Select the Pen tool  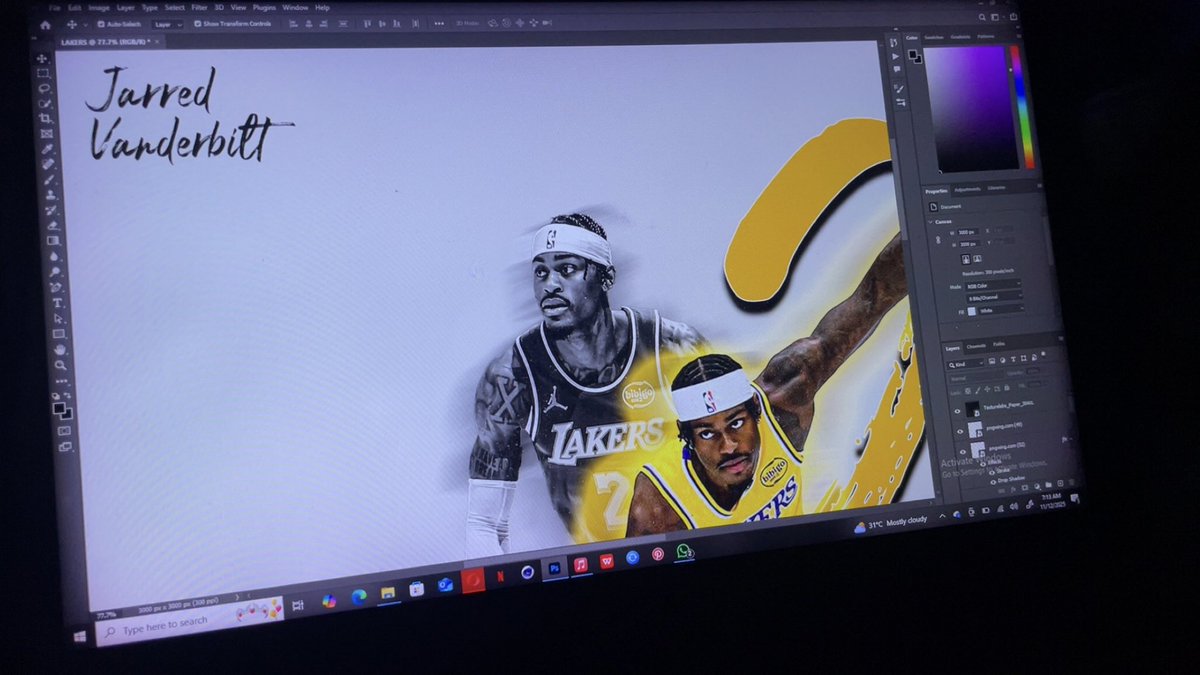coord(56,286)
